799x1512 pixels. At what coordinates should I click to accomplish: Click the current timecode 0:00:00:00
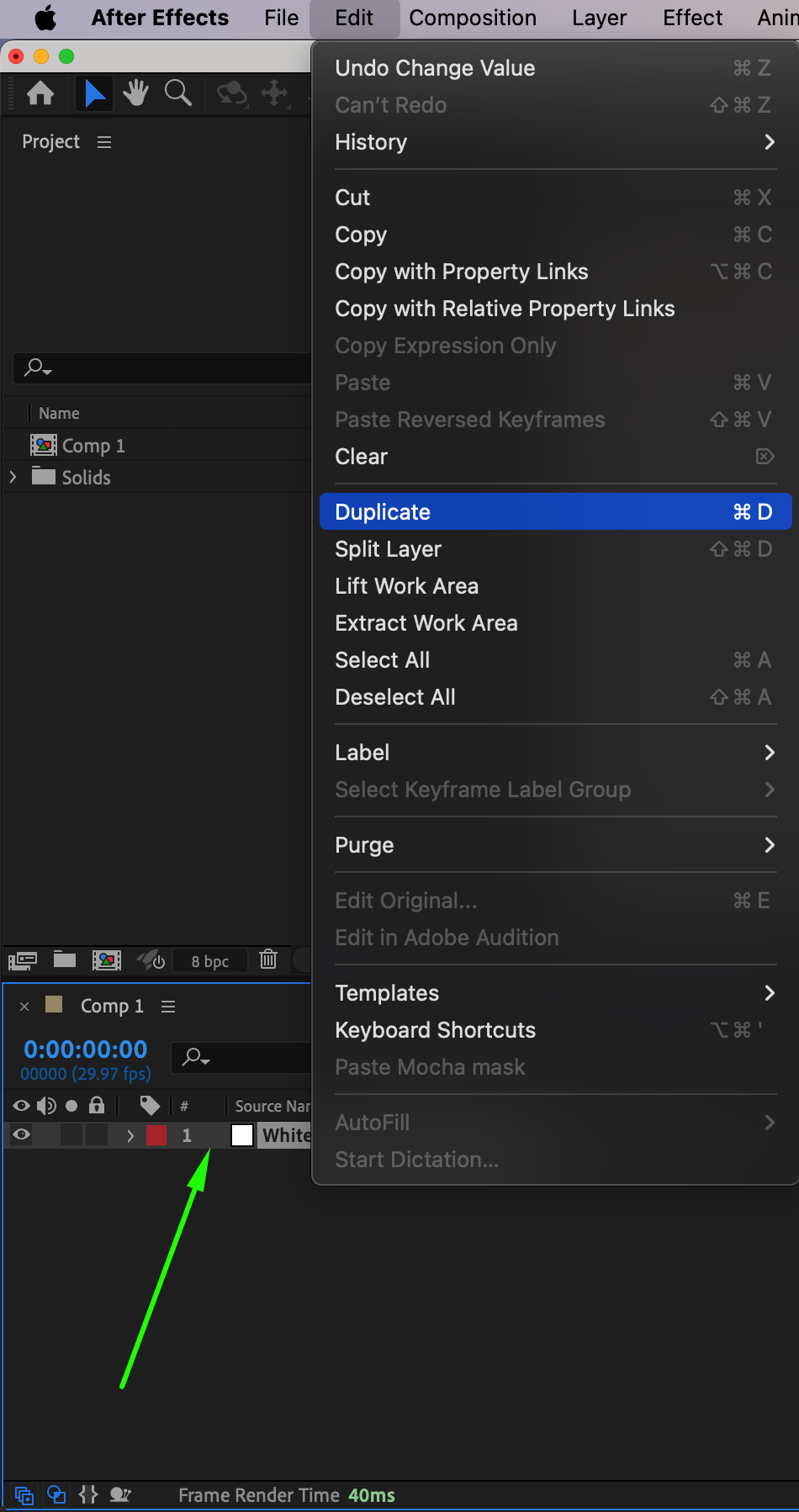(x=86, y=1049)
